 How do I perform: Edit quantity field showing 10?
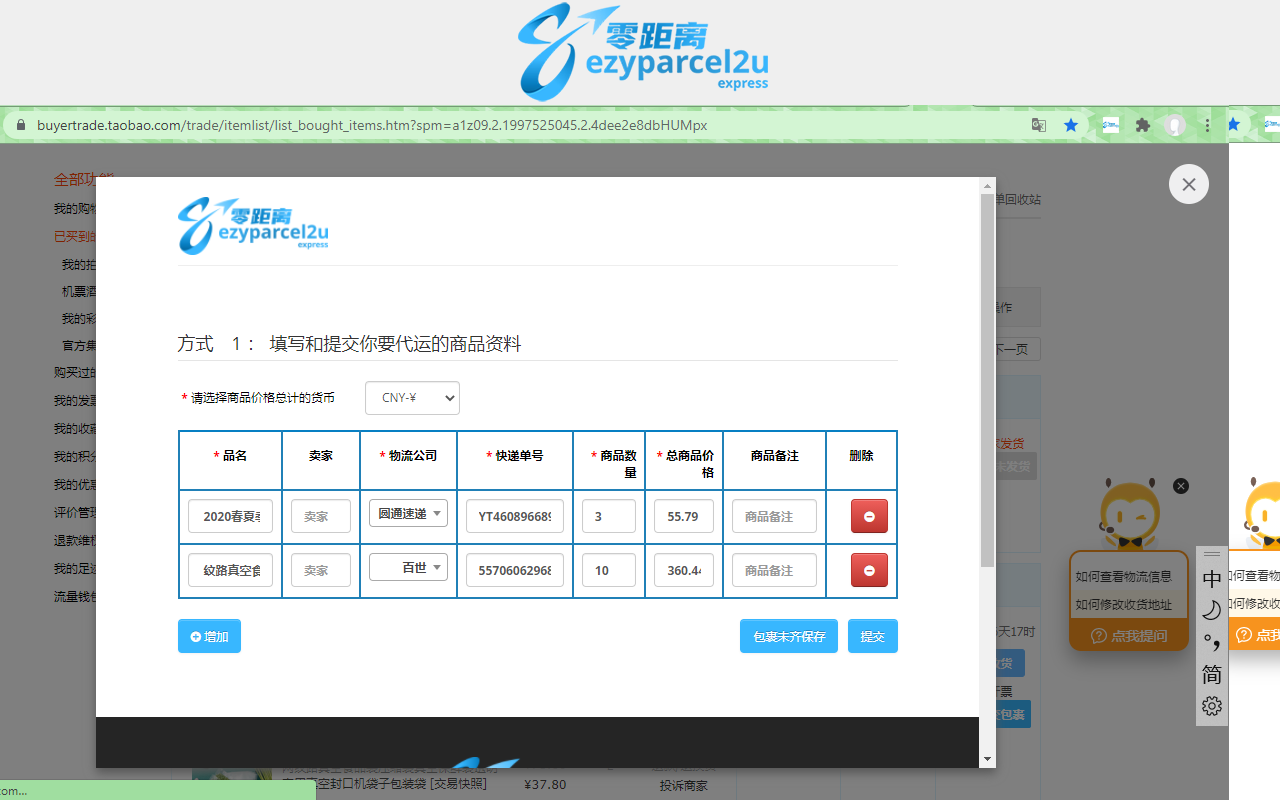pyautogui.click(x=609, y=570)
